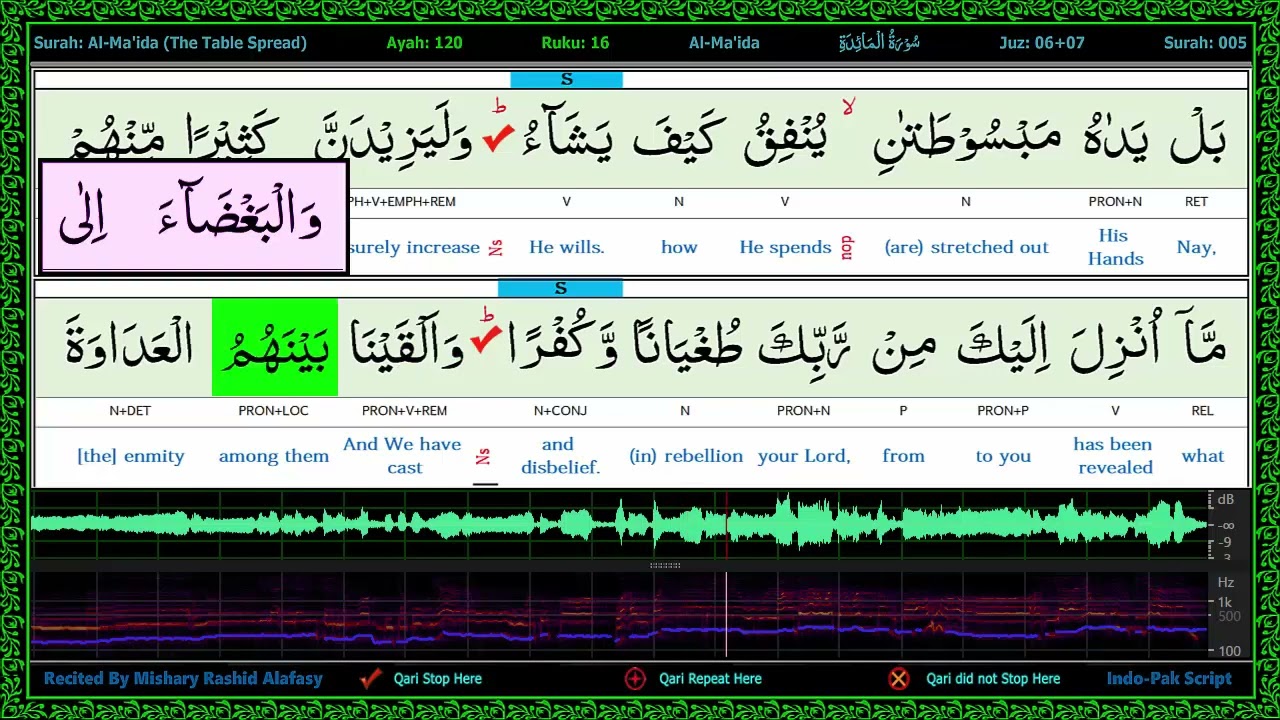Click 'Recited By Mishary Rashid Alafasy' credit

coord(183,679)
